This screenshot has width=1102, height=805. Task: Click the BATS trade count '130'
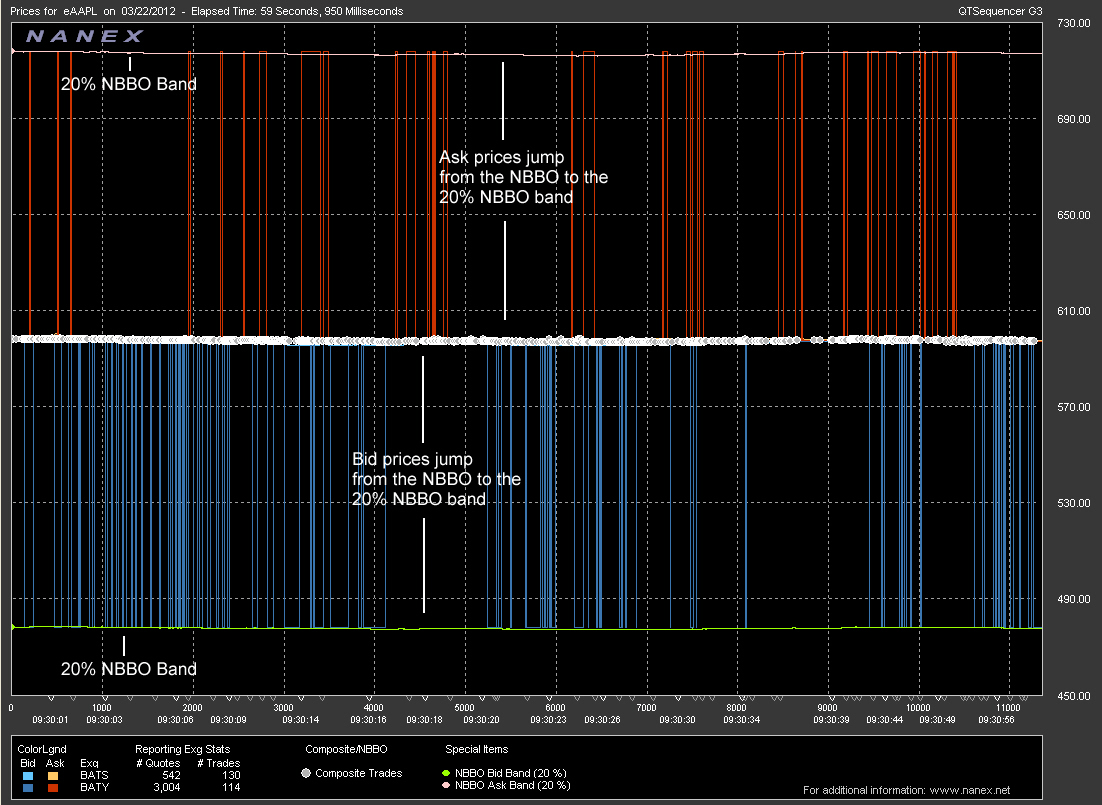231,775
